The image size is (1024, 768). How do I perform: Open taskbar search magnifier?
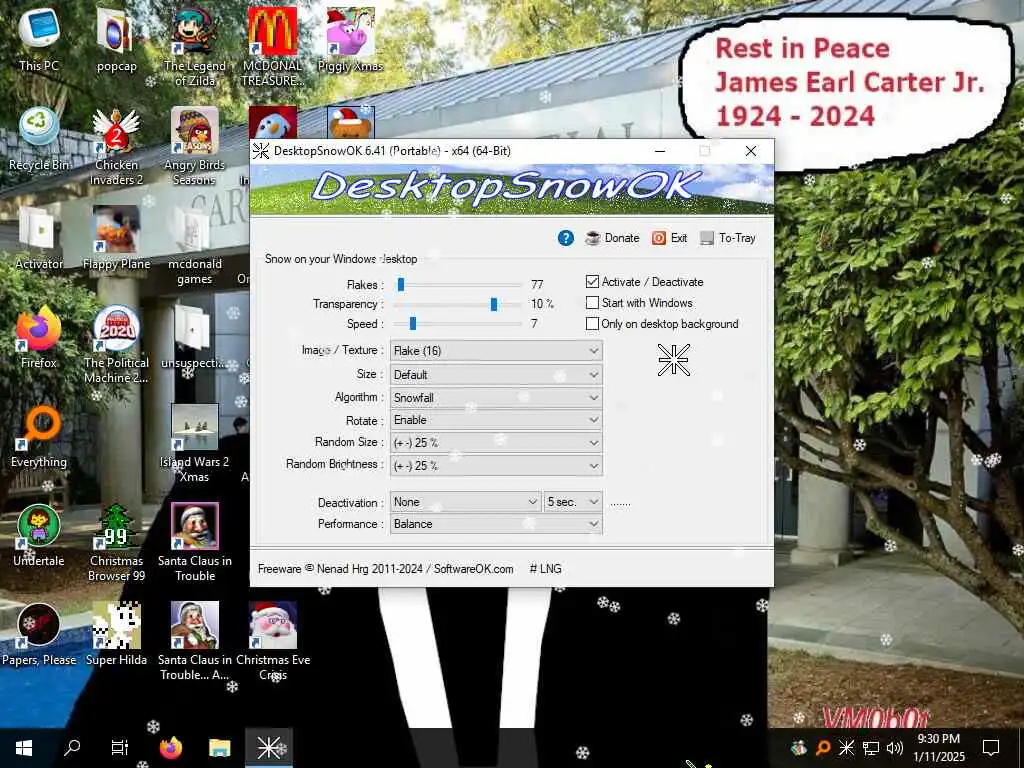[72, 748]
